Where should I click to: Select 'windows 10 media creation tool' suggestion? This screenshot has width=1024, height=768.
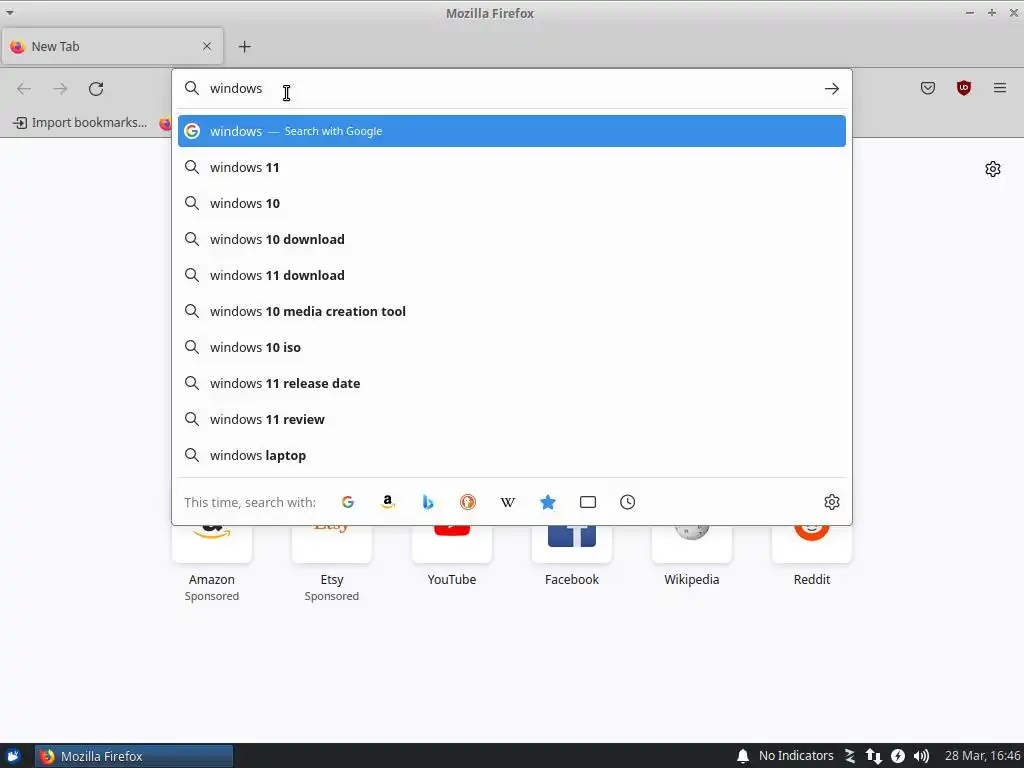point(511,311)
